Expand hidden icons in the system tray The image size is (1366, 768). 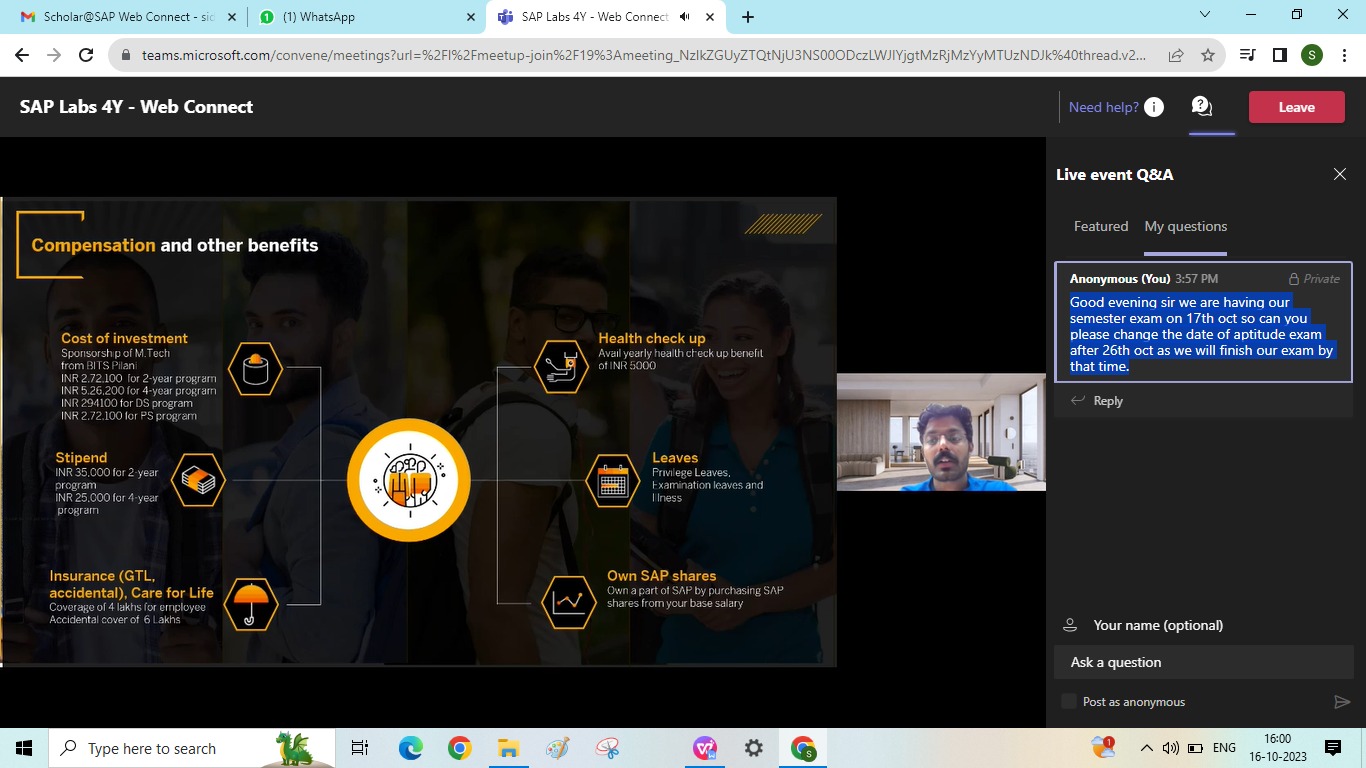(x=1146, y=747)
